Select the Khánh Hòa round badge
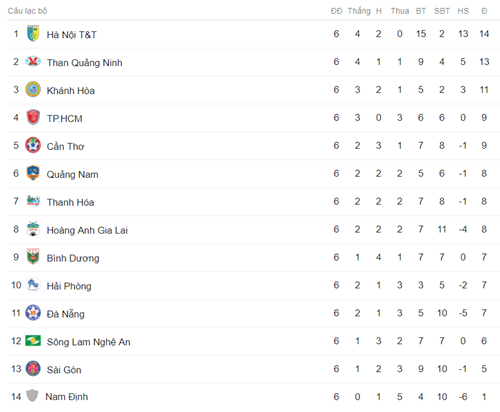500x412 pixels. [33, 89]
